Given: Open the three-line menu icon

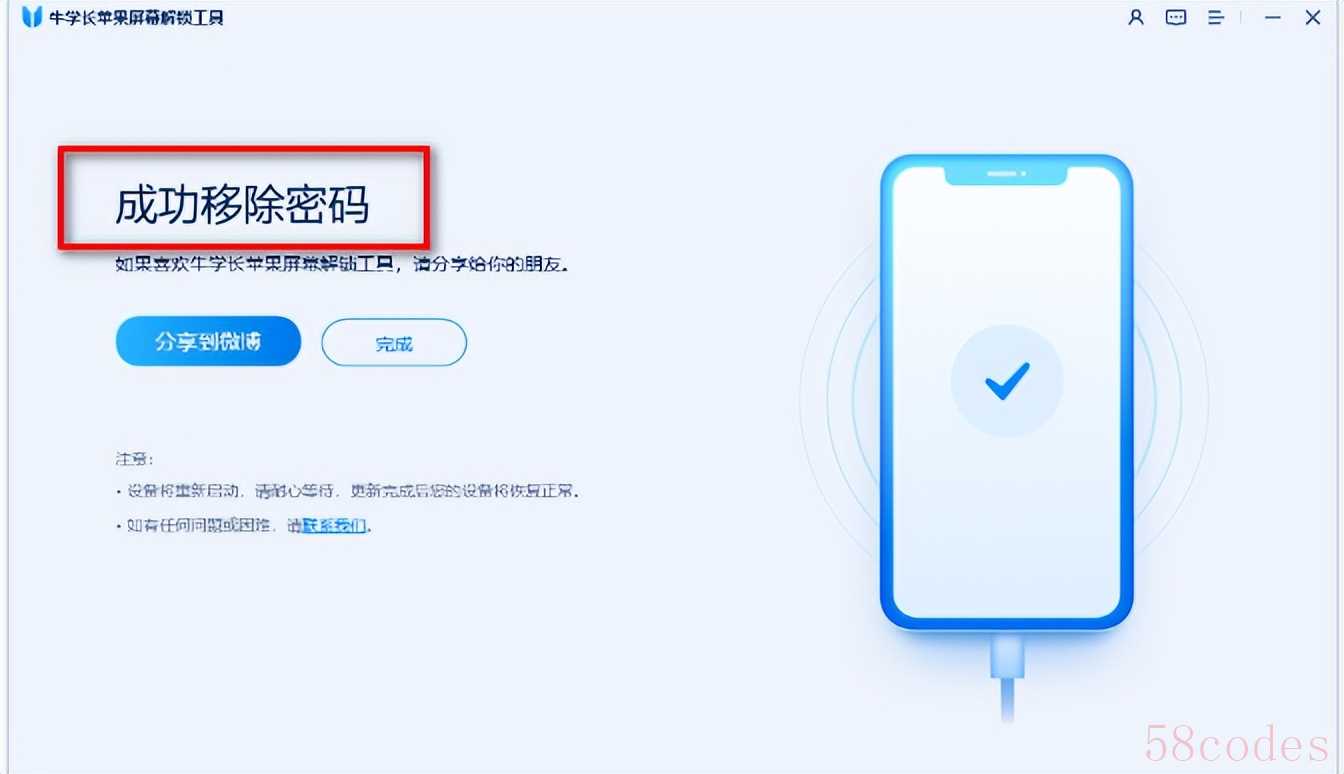Looking at the screenshot, I should 1216,17.
